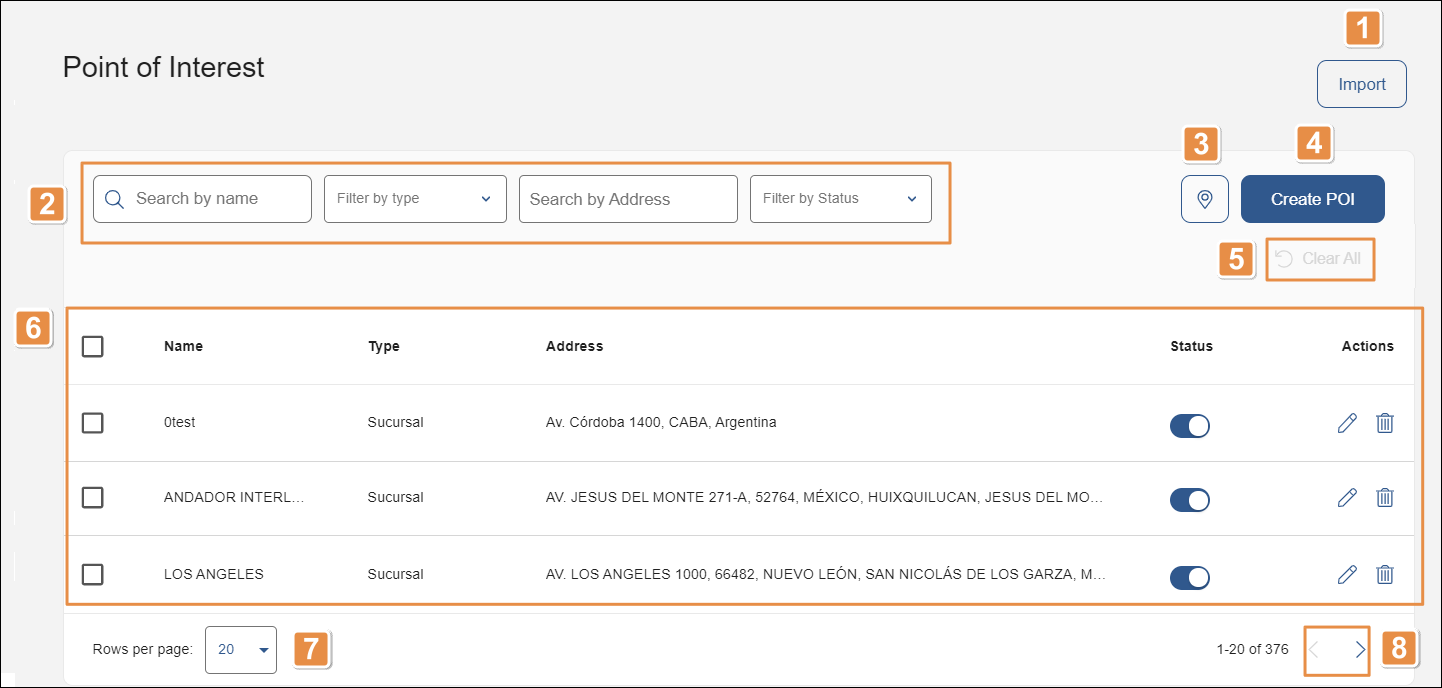The height and width of the screenshot is (688, 1442).
Task: Select all rows with header checkbox
Action: tap(93, 346)
